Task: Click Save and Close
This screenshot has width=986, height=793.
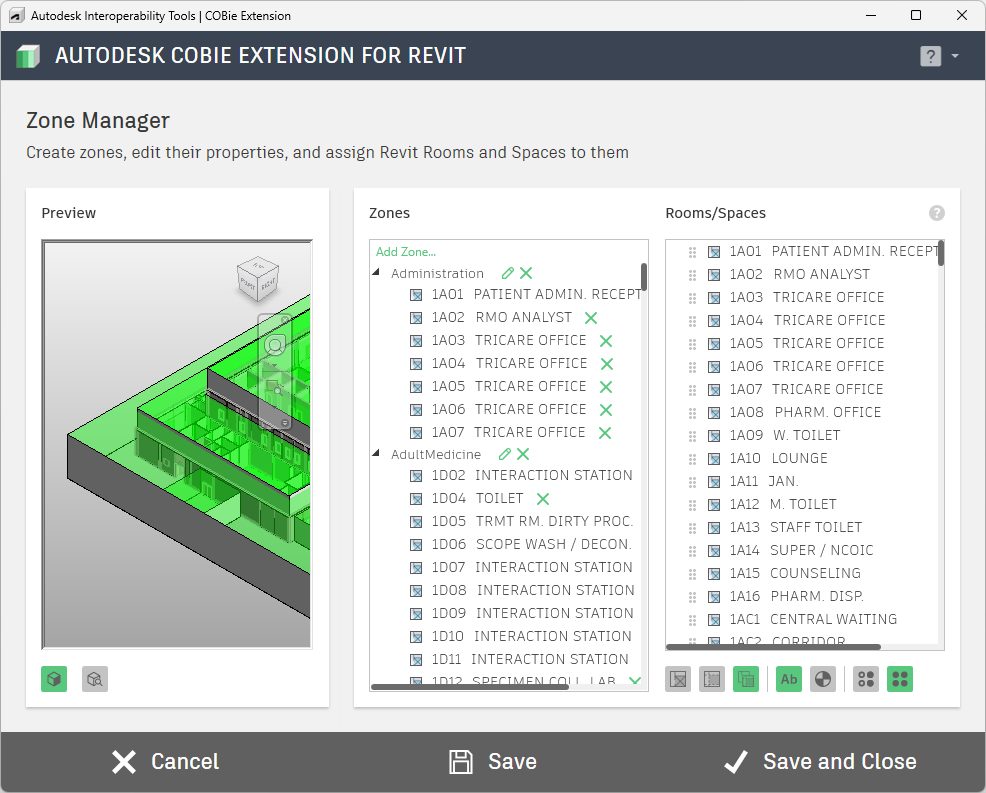Action: [820, 762]
